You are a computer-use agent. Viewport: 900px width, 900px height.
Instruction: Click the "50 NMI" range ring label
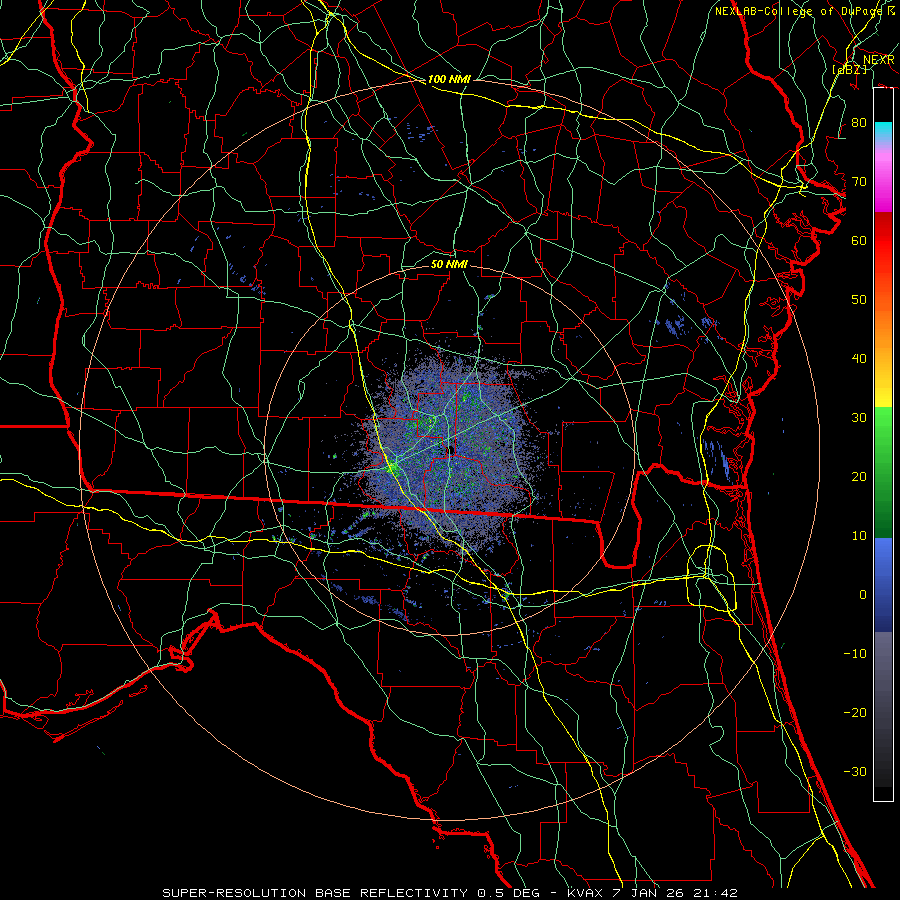[449, 264]
